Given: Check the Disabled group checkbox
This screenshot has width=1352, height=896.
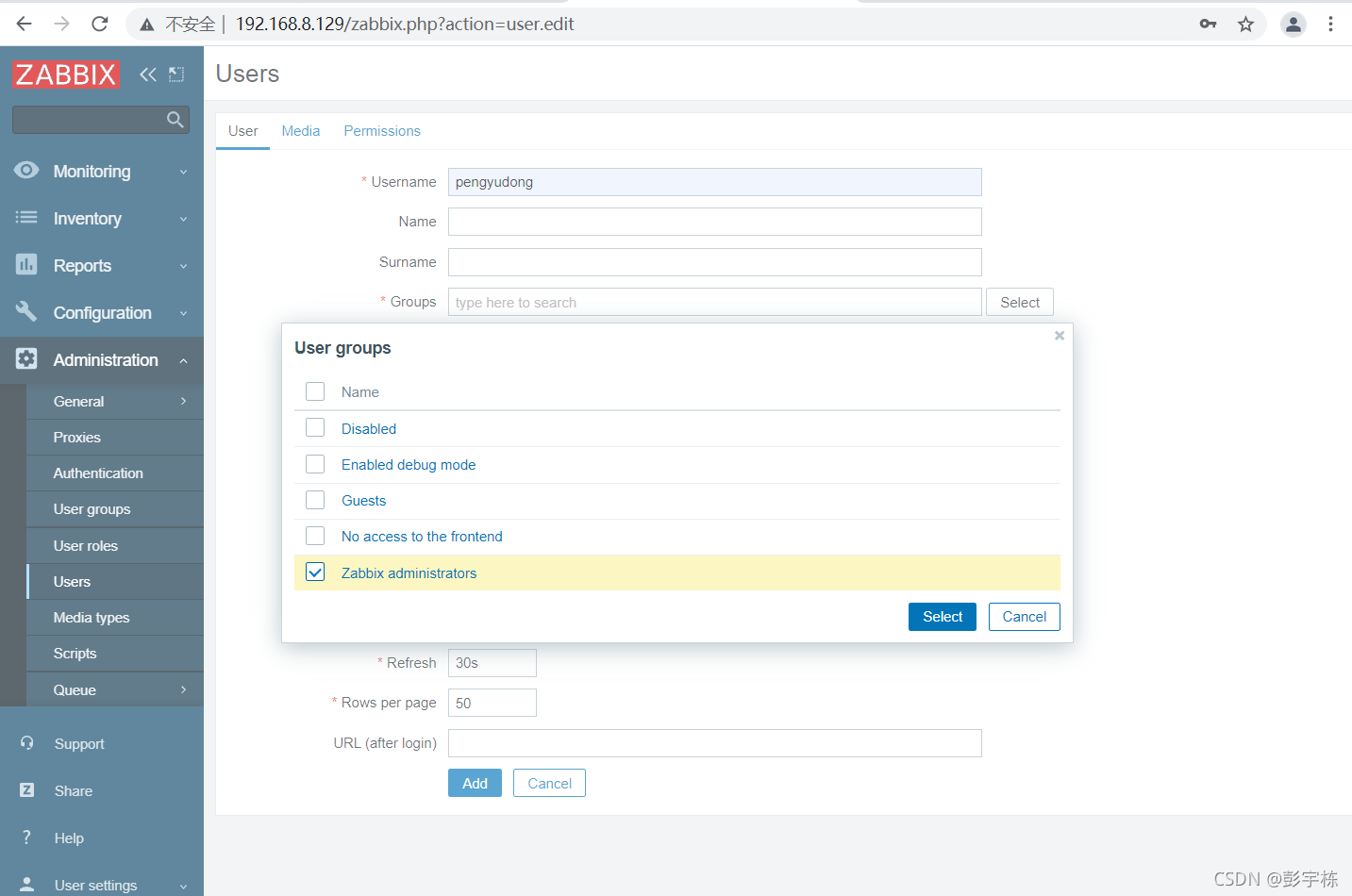Looking at the screenshot, I should point(315,428).
